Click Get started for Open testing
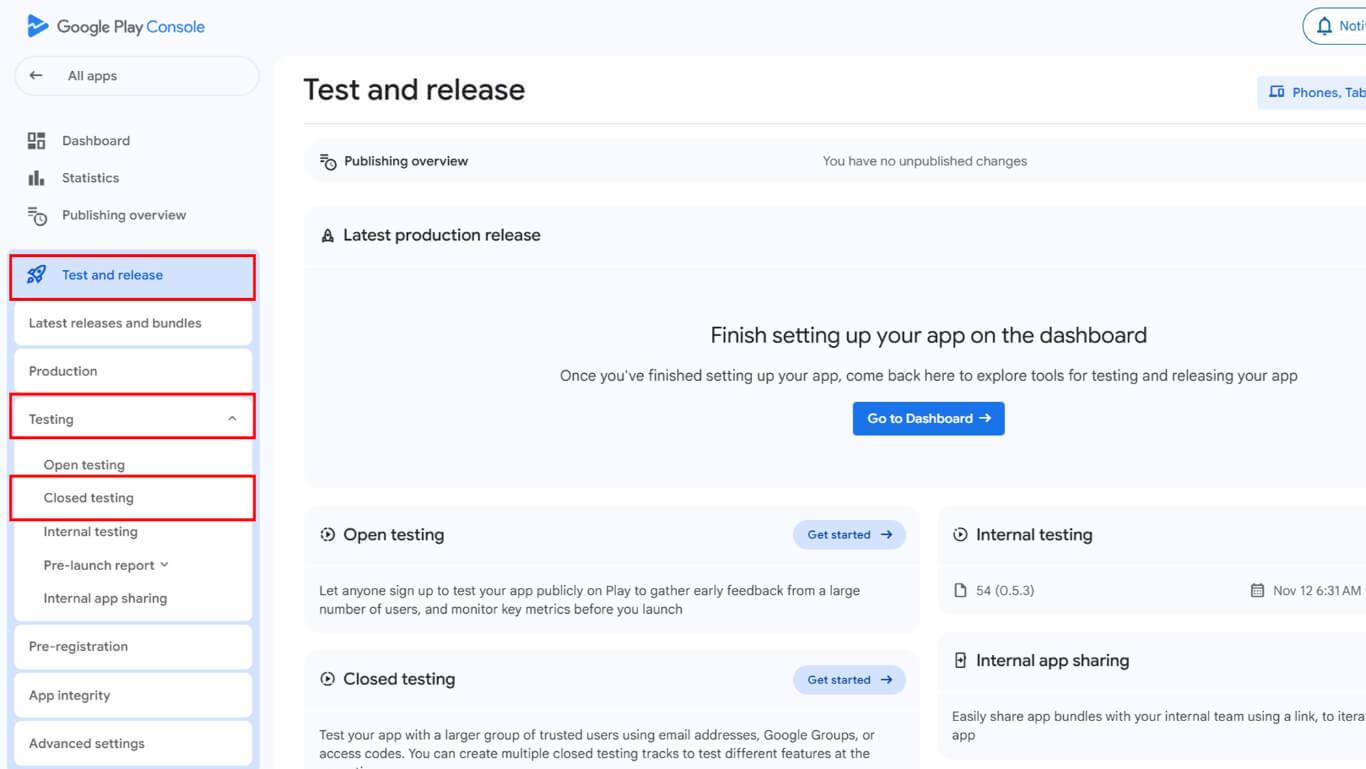 [x=849, y=535]
